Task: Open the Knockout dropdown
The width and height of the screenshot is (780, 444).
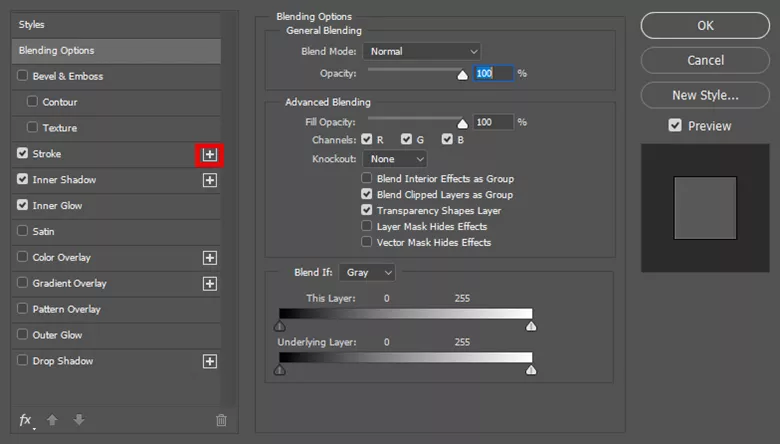Action: click(395, 159)
